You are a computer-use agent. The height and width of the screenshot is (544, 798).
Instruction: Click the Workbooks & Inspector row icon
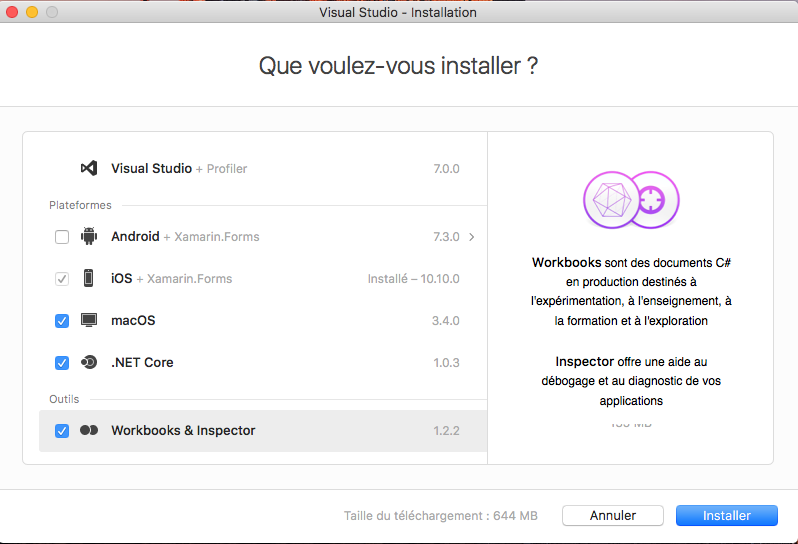click(89, 431)
